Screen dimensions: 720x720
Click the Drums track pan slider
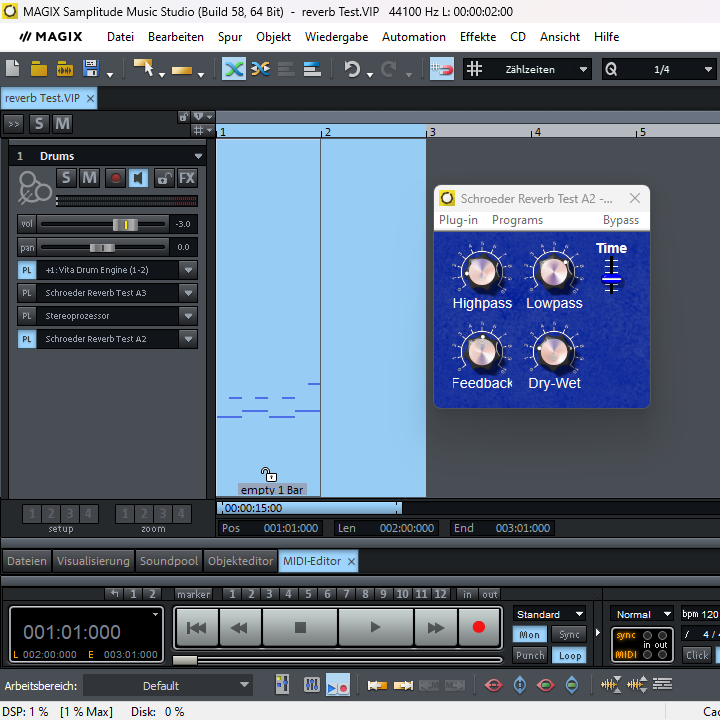(103, 248)
